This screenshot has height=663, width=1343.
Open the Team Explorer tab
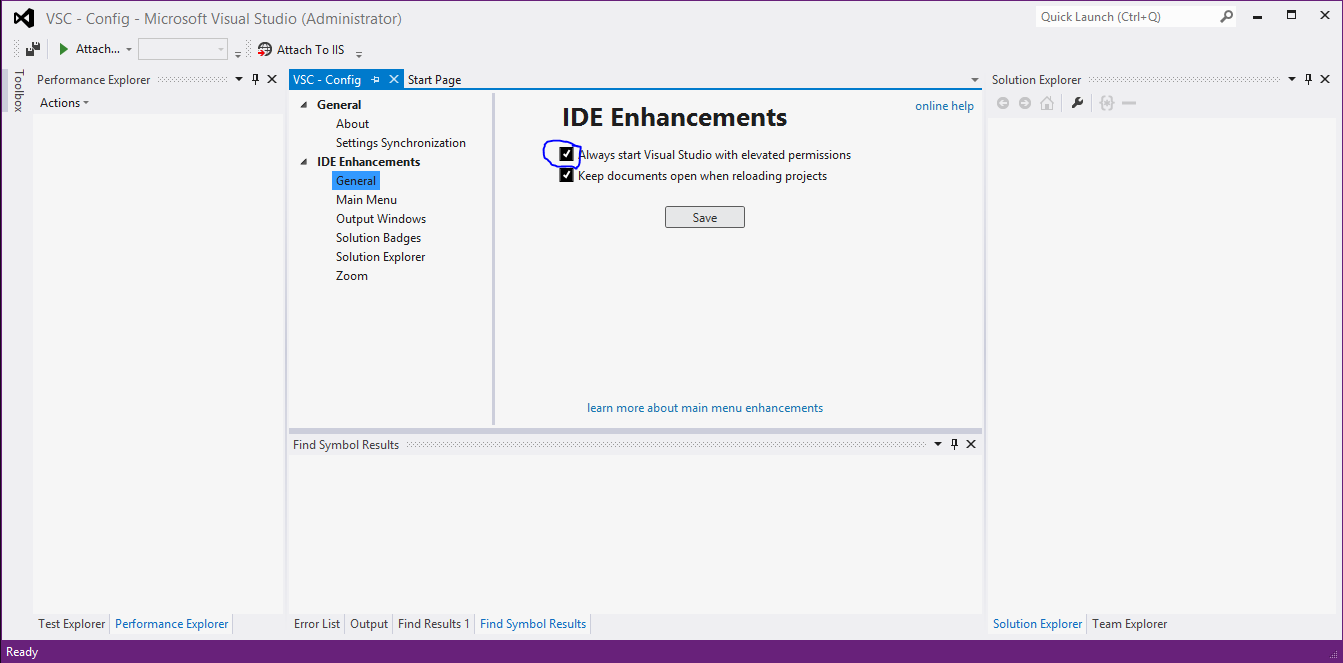(1129, 624)
